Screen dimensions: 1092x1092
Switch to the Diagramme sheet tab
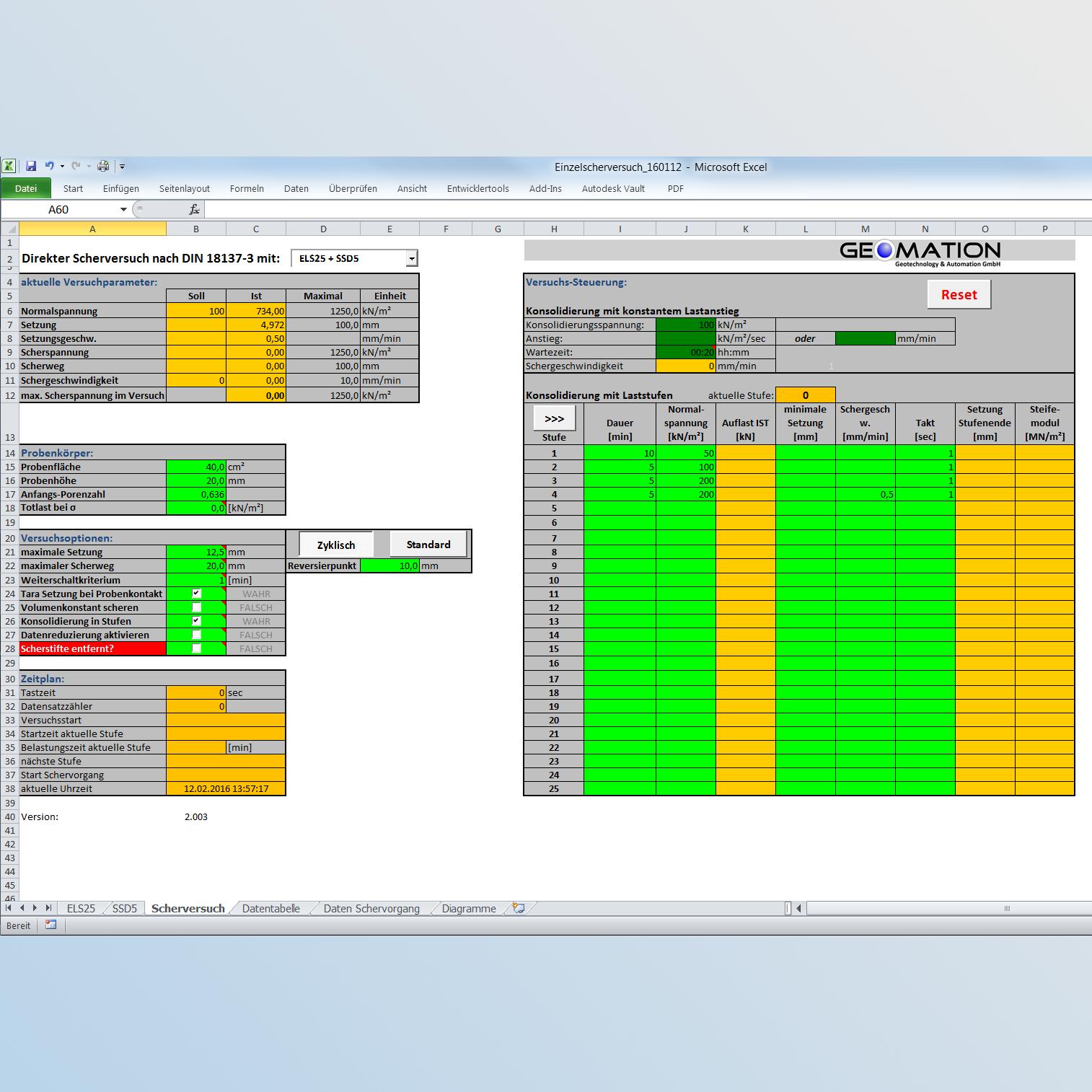pos(469,908)
